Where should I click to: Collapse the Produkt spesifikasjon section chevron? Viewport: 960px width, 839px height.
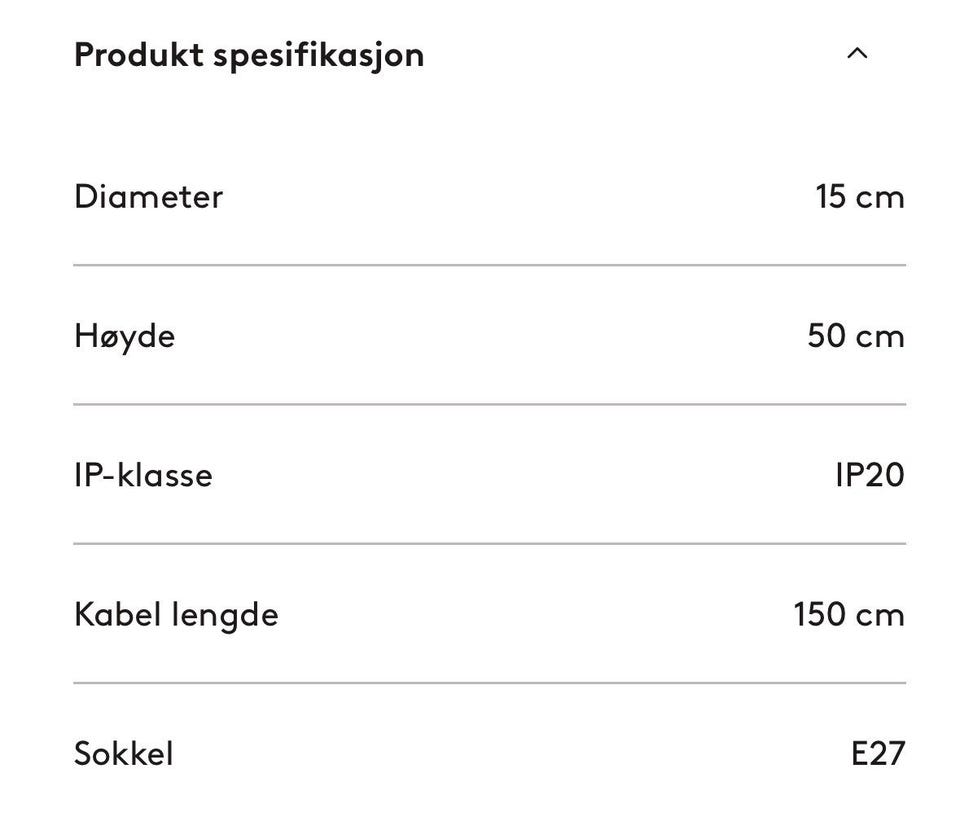[857, 54]
